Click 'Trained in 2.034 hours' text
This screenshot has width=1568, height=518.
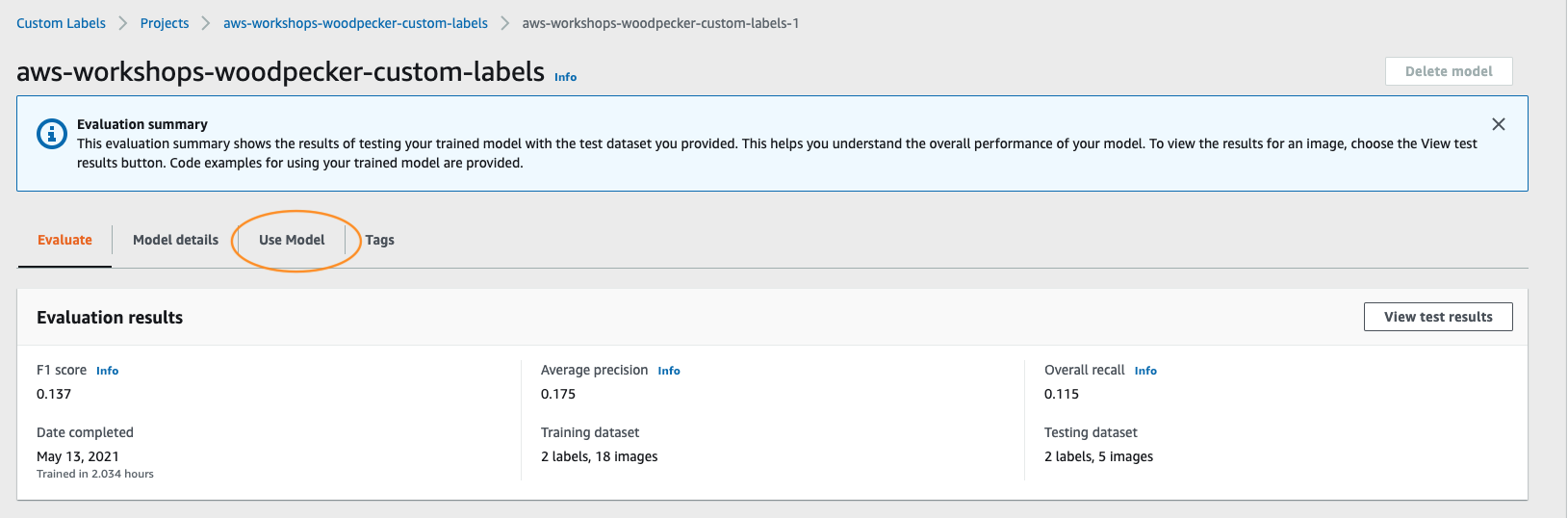click(95, 474)
